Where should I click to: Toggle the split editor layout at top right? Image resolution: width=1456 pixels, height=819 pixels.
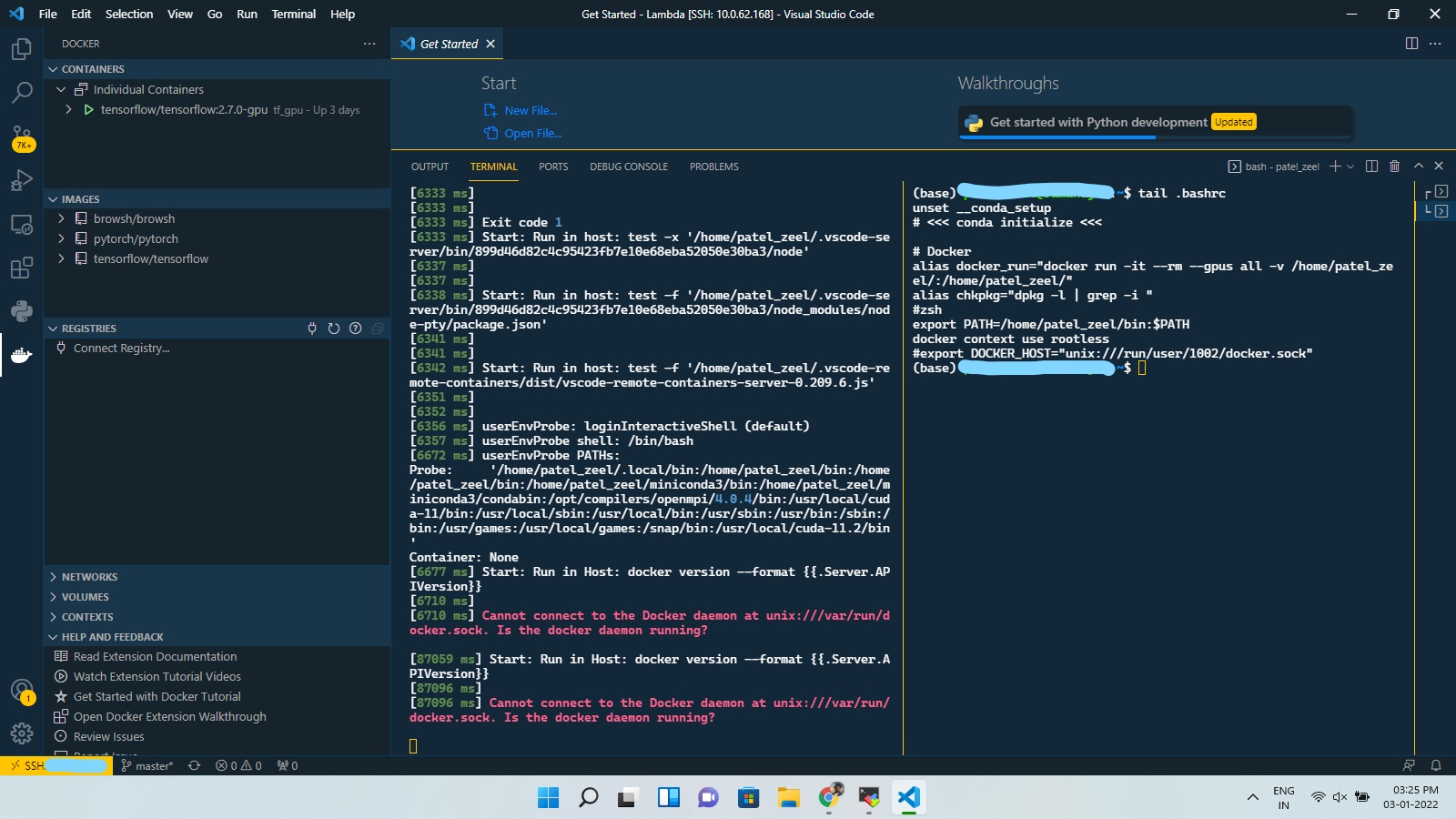[x=1411, y=43]
